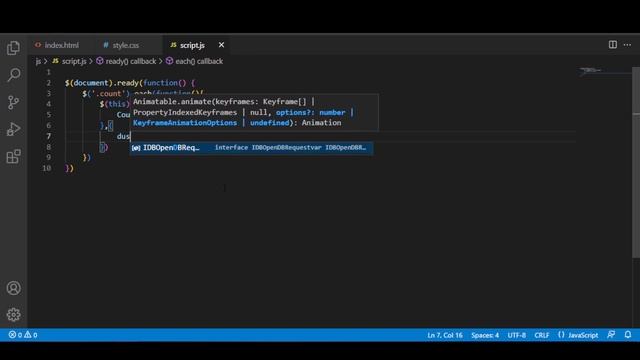Open the Manage settings gear
640x360 pixels.
pos(13,315)
